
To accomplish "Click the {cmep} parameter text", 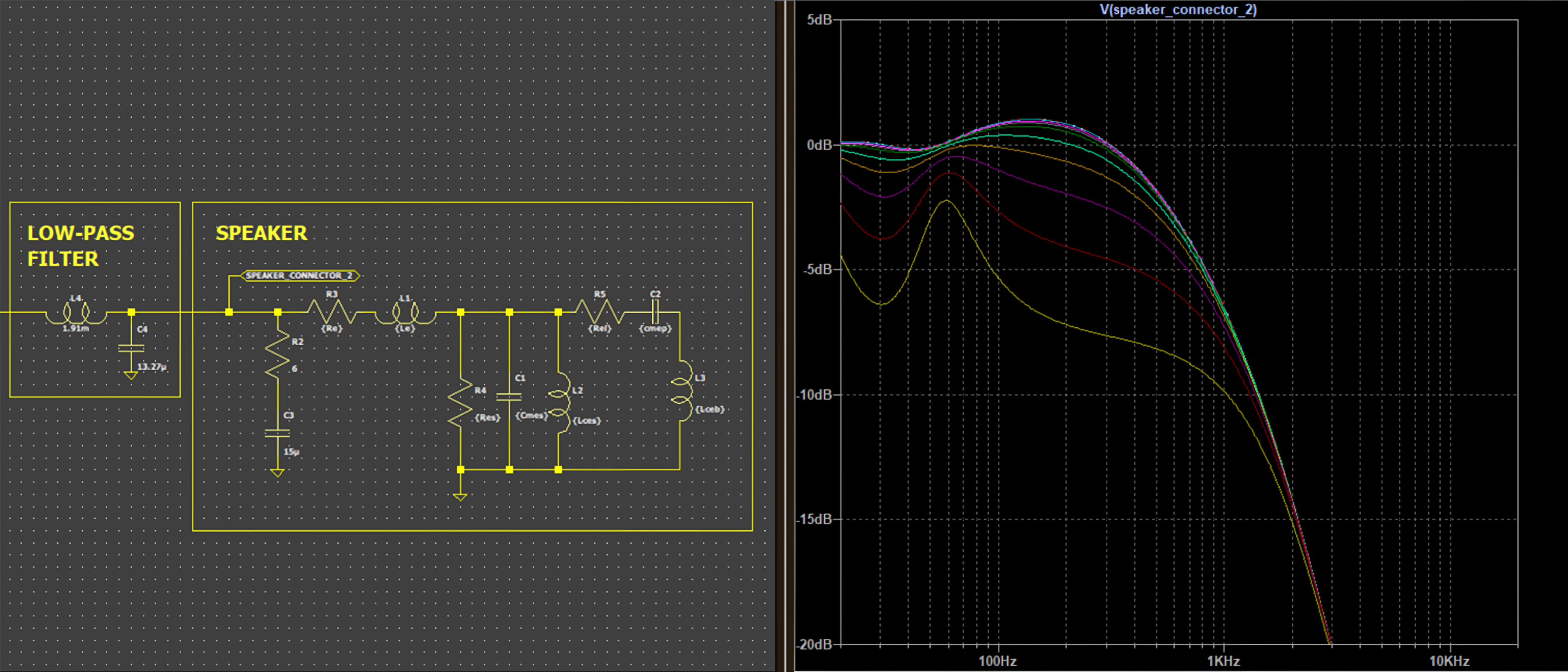I will [x=655, y=329].
